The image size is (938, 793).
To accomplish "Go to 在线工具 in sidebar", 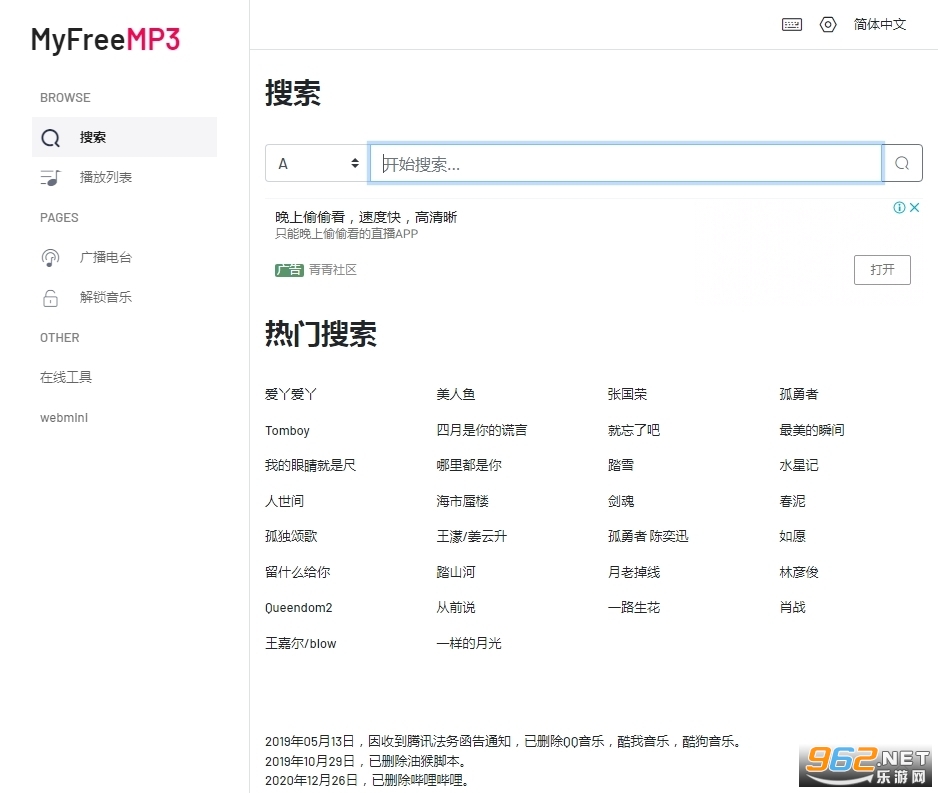I will (x=66, y=378).
